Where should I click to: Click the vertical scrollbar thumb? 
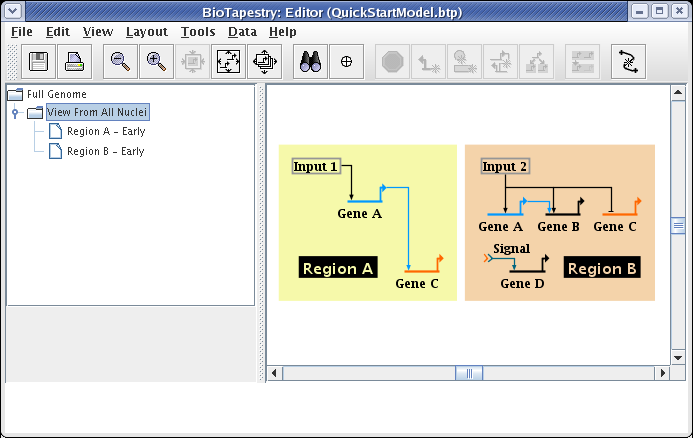point(677,227)
